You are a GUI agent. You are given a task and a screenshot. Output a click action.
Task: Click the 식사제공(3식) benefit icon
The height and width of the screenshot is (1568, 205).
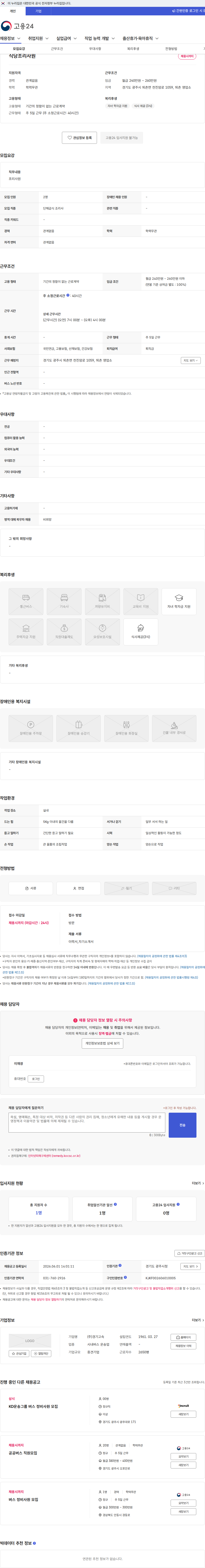pos(141,631)
